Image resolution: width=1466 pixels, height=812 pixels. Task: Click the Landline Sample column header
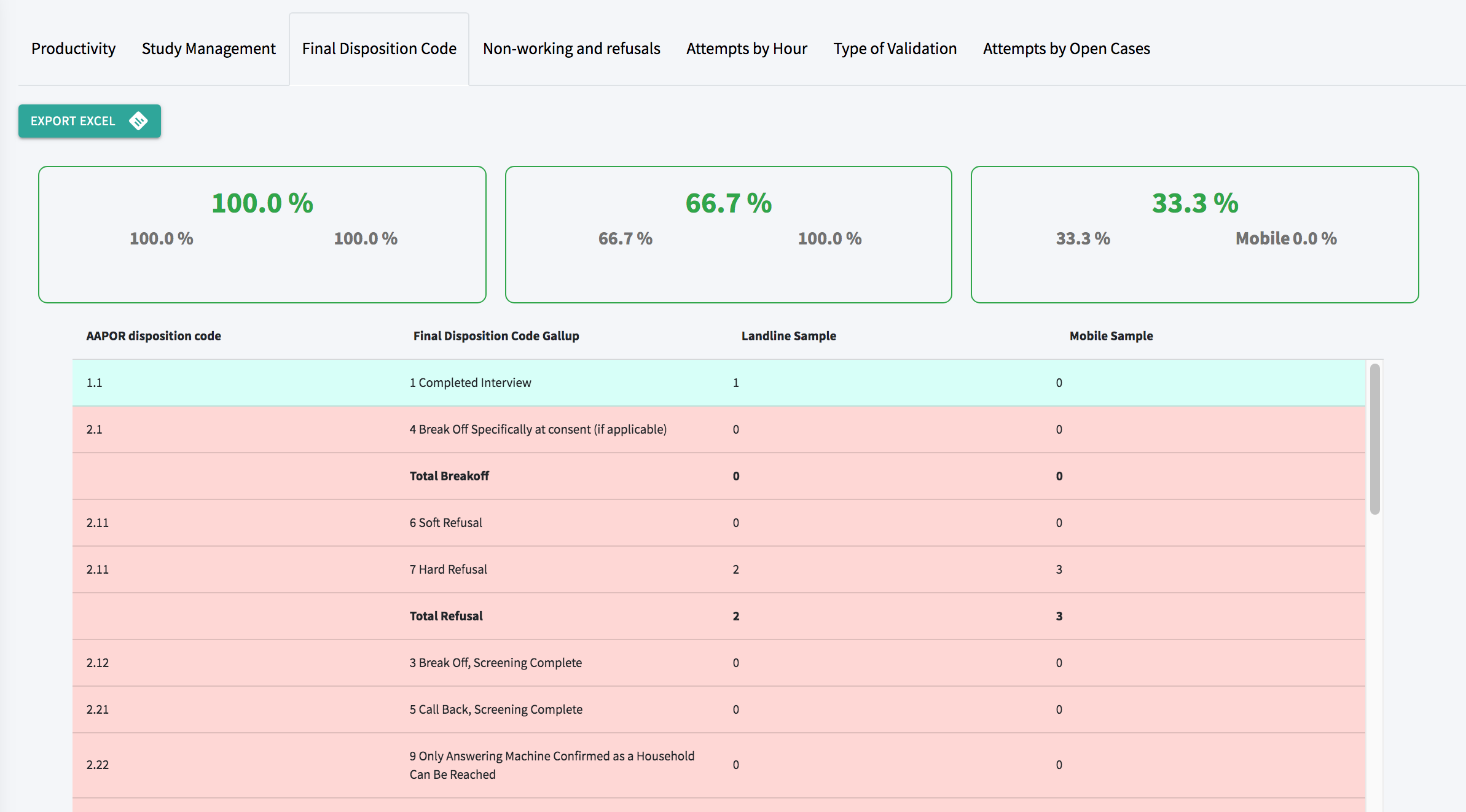789,336
